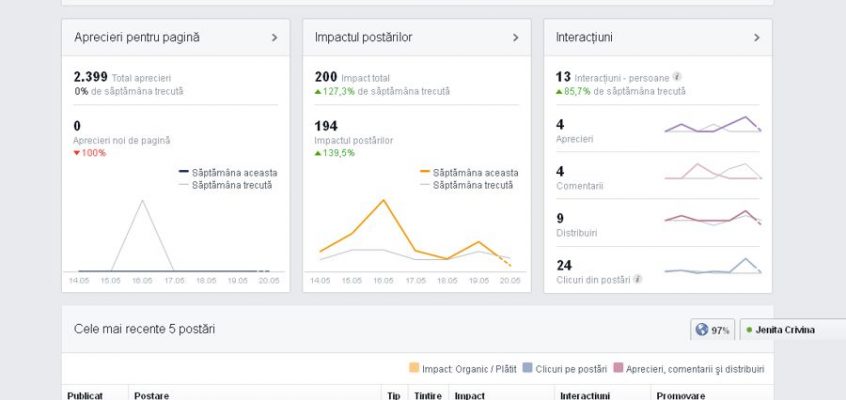Open Jenita Crivina chat tab
The height and width of the screenshot is (400, 846).
coord(793,330)
